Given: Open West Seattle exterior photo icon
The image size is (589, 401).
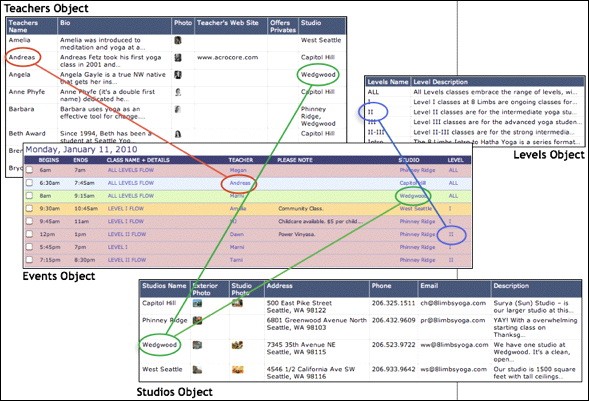Looking at the screenshot, I should 197,369.
